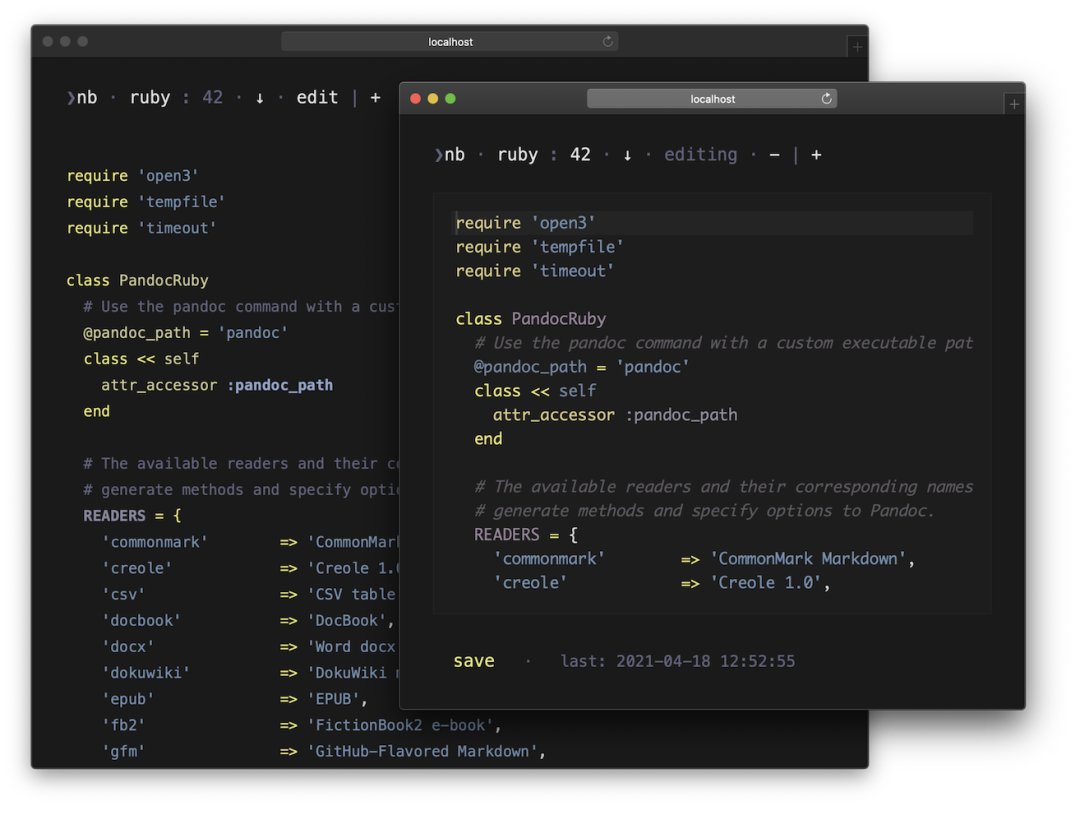Image resolution: width=1080 pixels, height=815 pixels.
Task: Click the back window address bar localhost
Action: coord(450,41)
